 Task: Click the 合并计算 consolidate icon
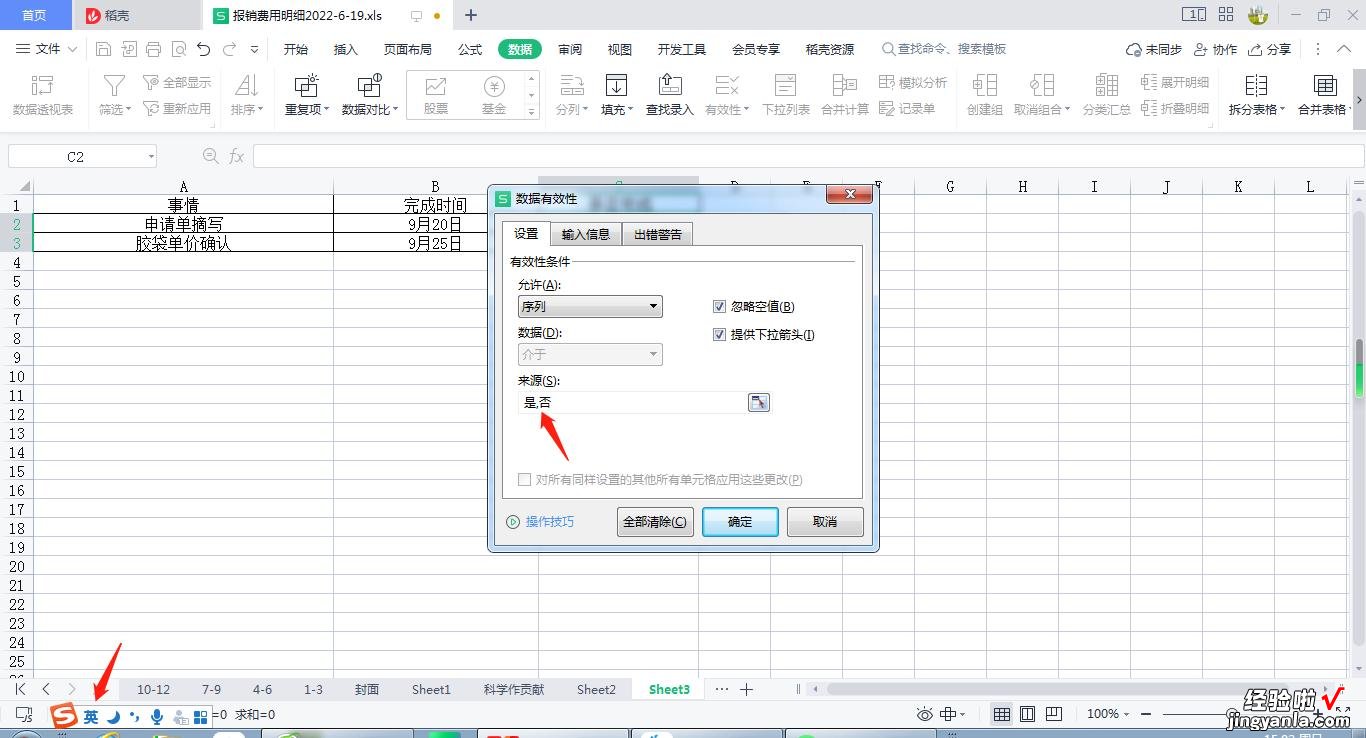[845, 86]
